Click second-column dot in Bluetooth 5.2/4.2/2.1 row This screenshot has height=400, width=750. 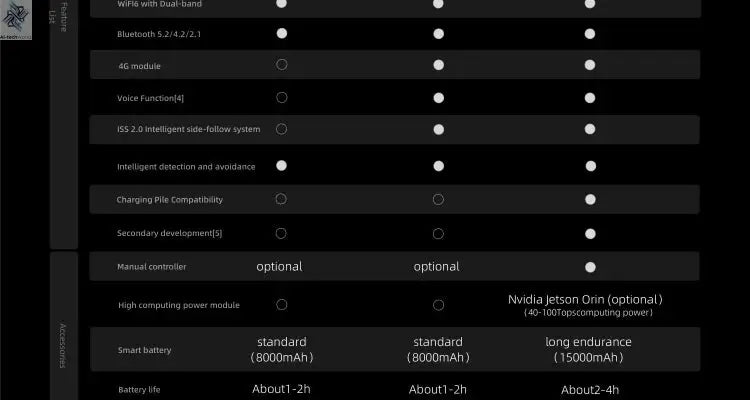(438, 34)
